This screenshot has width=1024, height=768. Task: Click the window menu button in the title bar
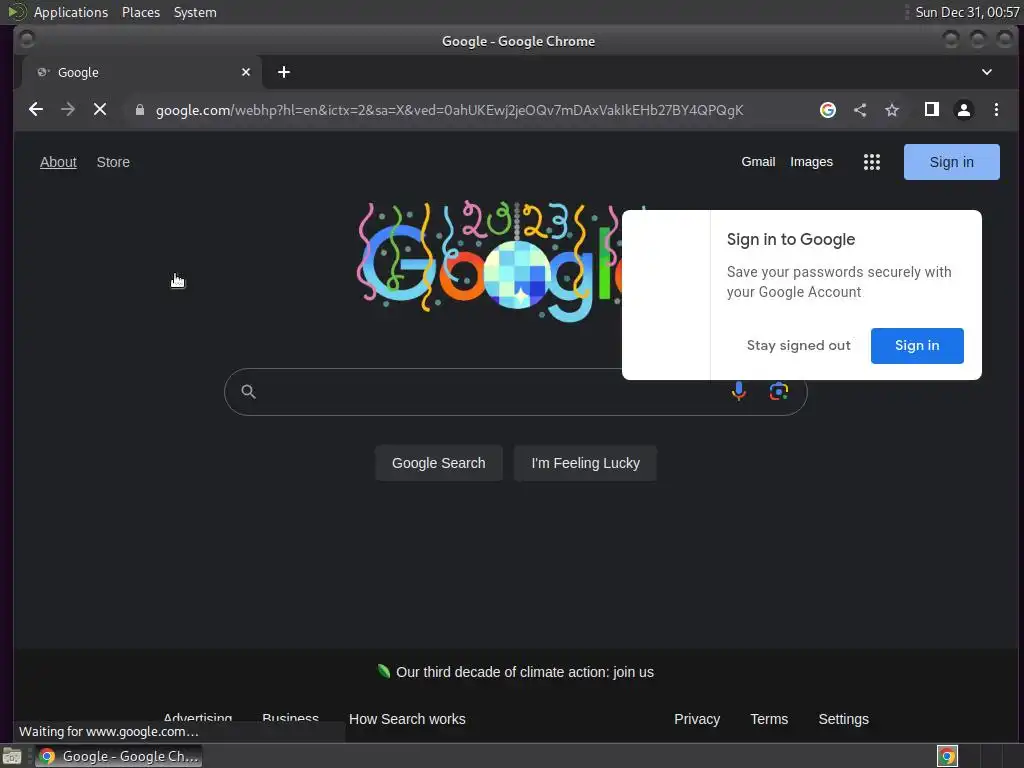(27, 40)
